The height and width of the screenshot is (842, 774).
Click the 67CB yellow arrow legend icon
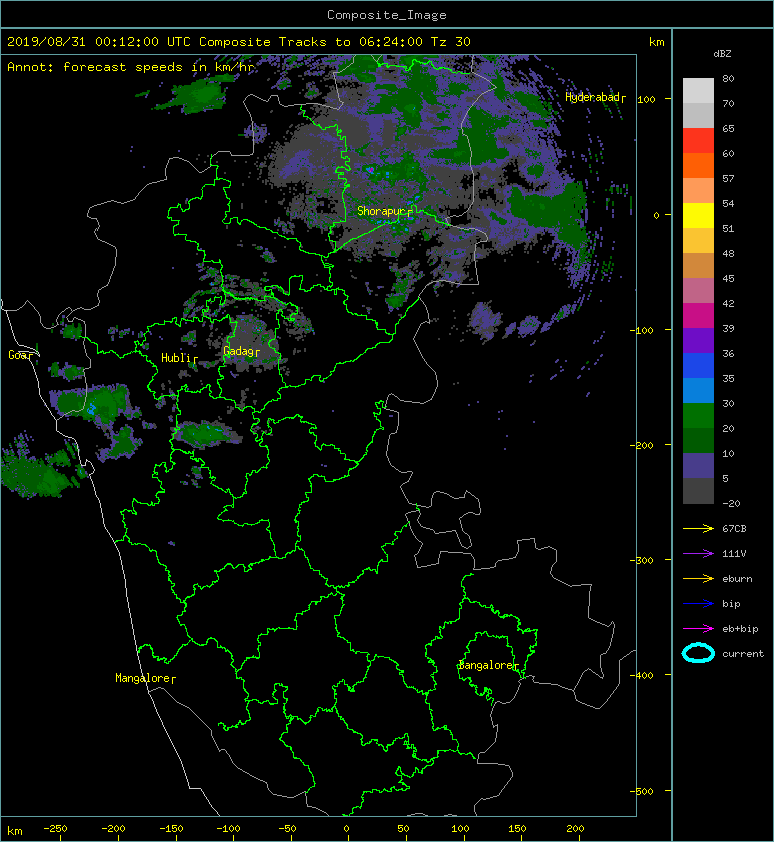698,528
